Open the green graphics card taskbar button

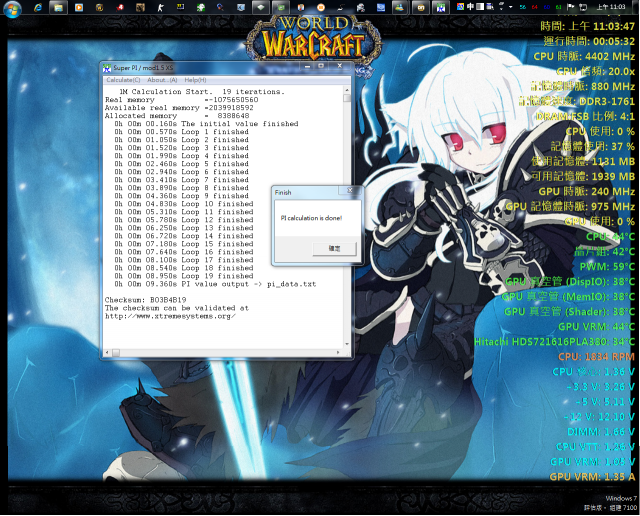pyautogui.click(x=281, y=7)
